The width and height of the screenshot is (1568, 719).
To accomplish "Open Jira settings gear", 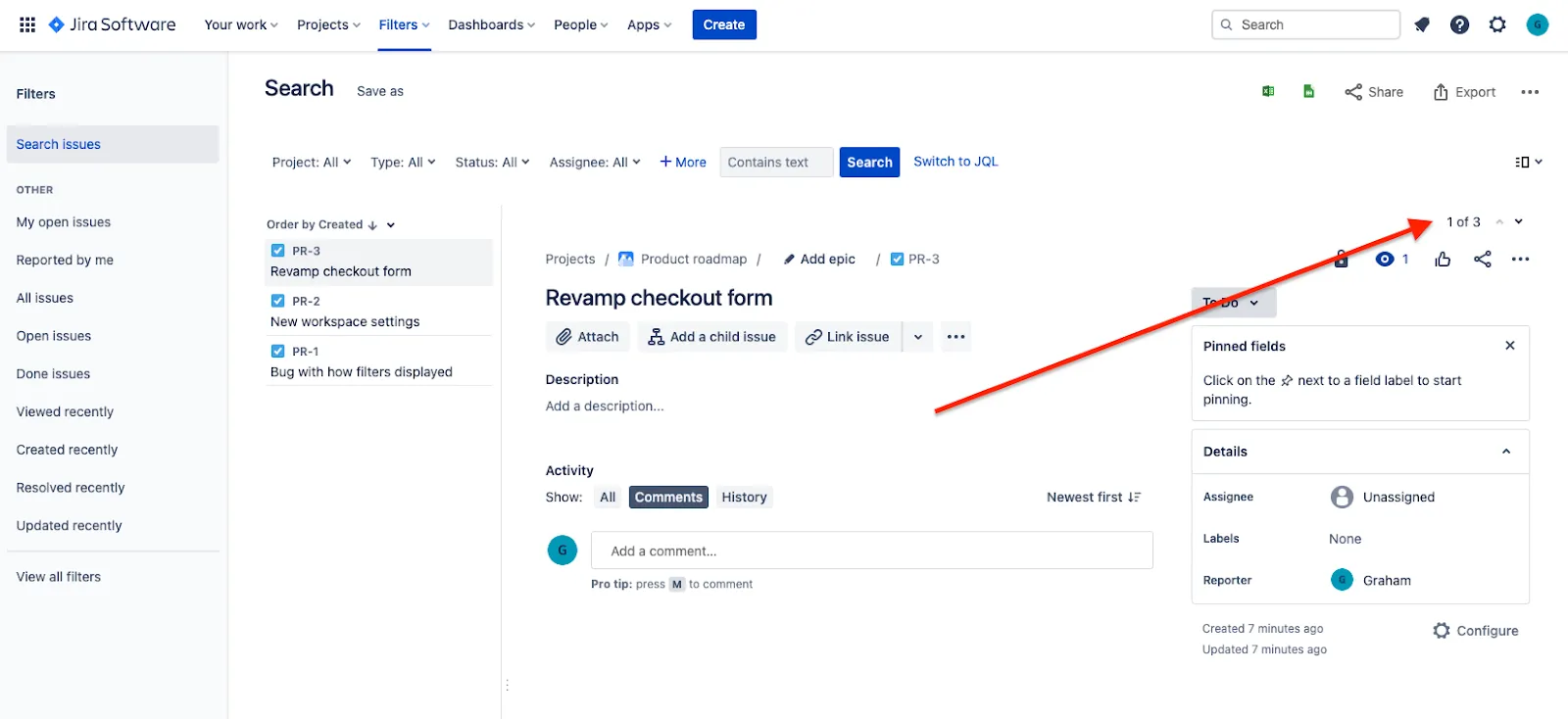I will tap(1497, 24).
